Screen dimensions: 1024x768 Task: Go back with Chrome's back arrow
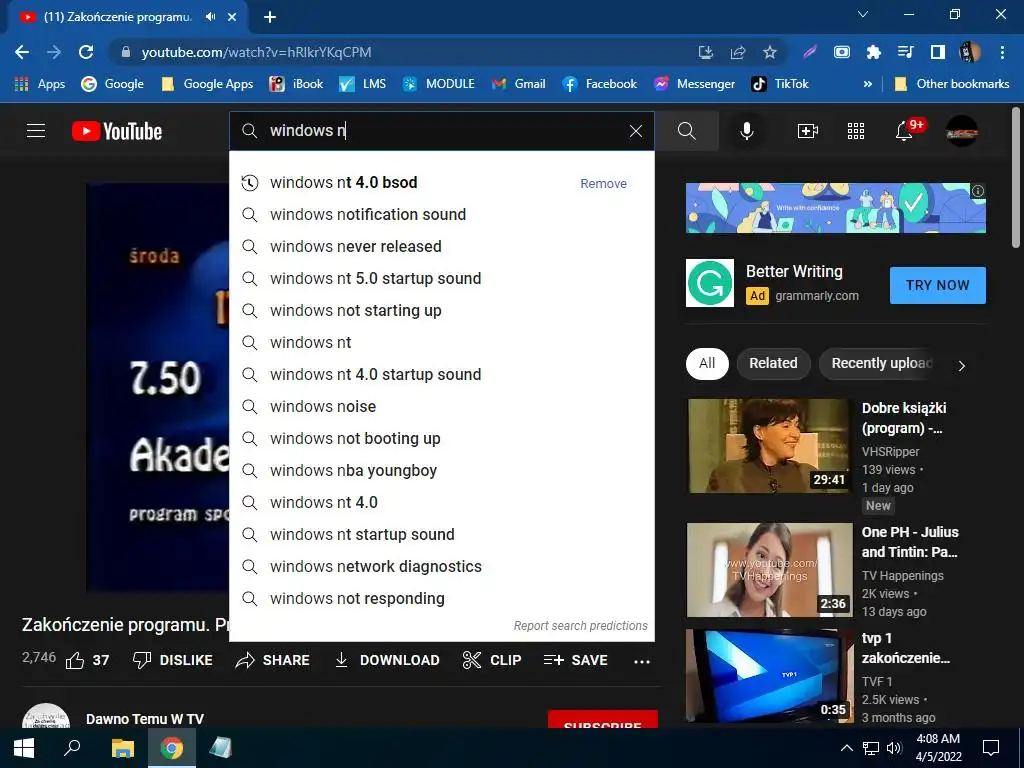point(22,52)
